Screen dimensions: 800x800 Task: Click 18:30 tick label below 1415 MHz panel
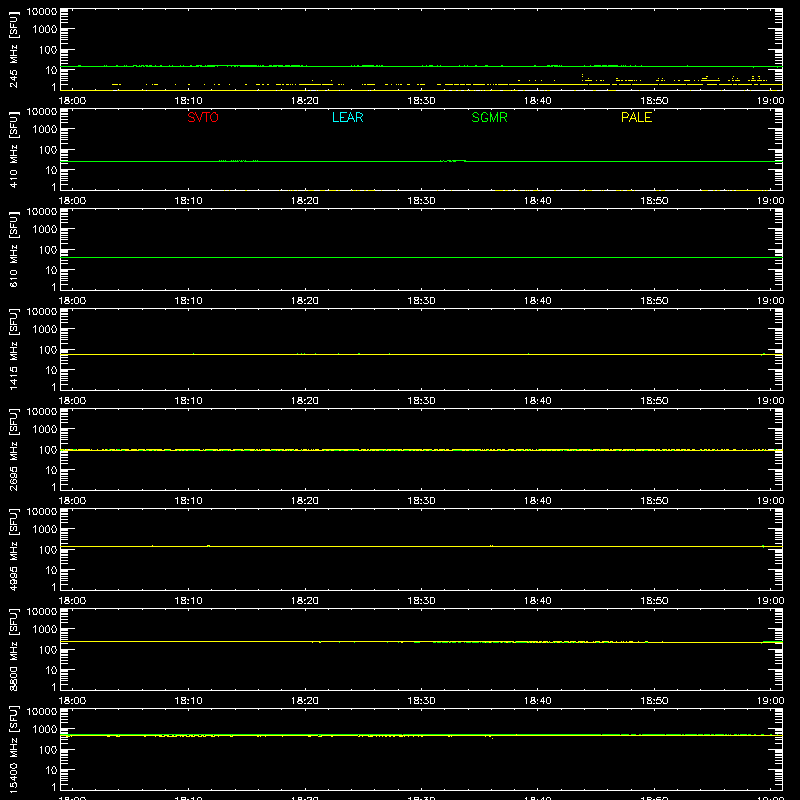coord(421,401)
